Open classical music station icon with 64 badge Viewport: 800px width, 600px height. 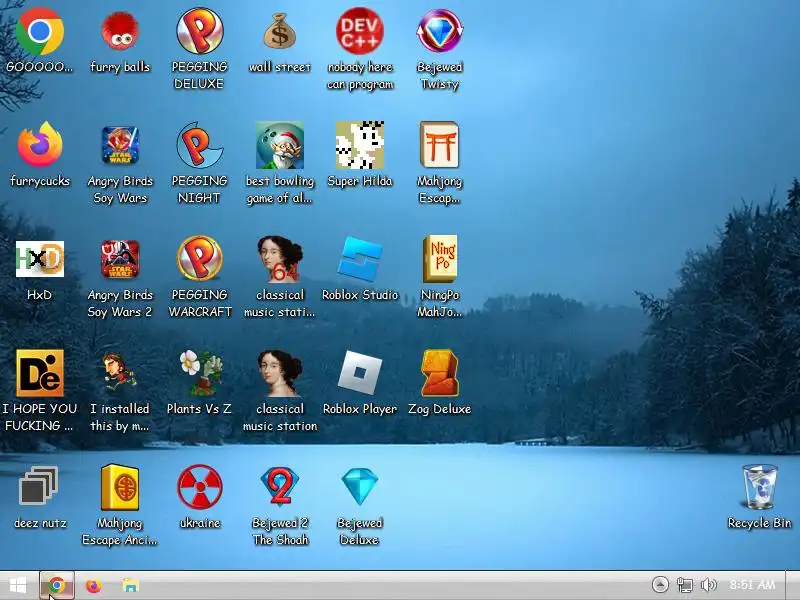click(x=280, y=259)
